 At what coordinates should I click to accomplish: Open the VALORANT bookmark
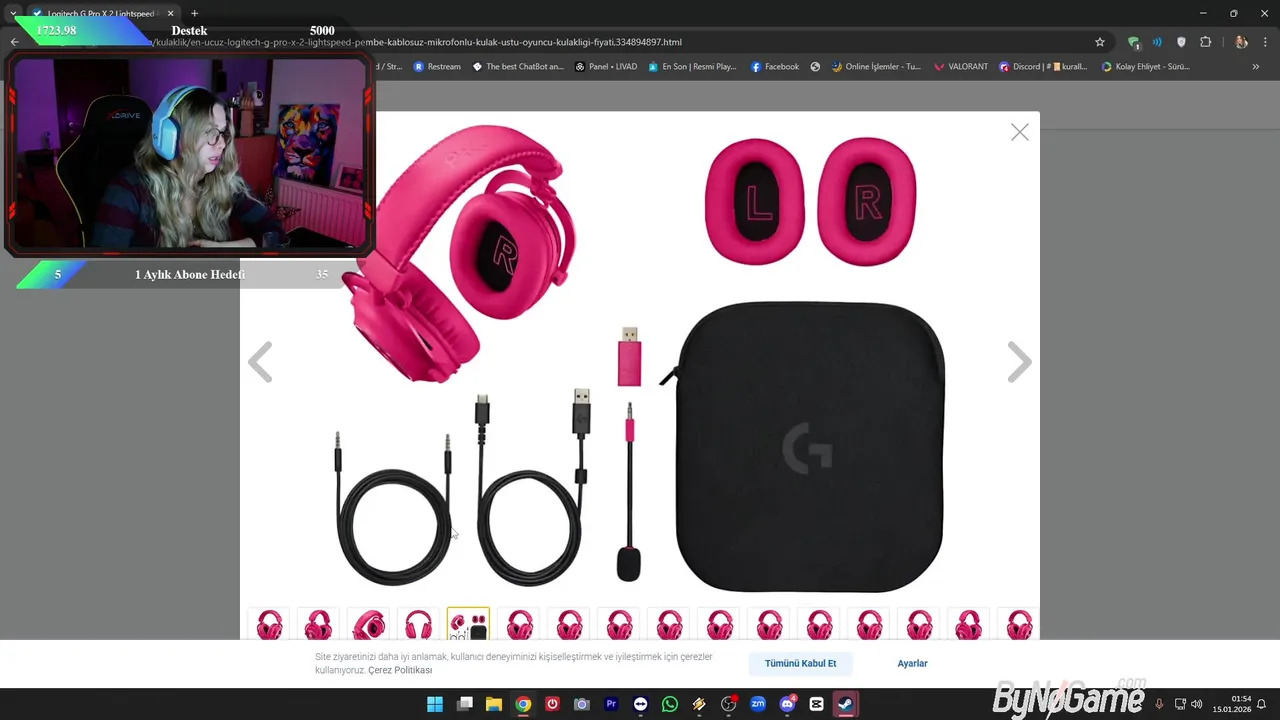tap(961, 67)
